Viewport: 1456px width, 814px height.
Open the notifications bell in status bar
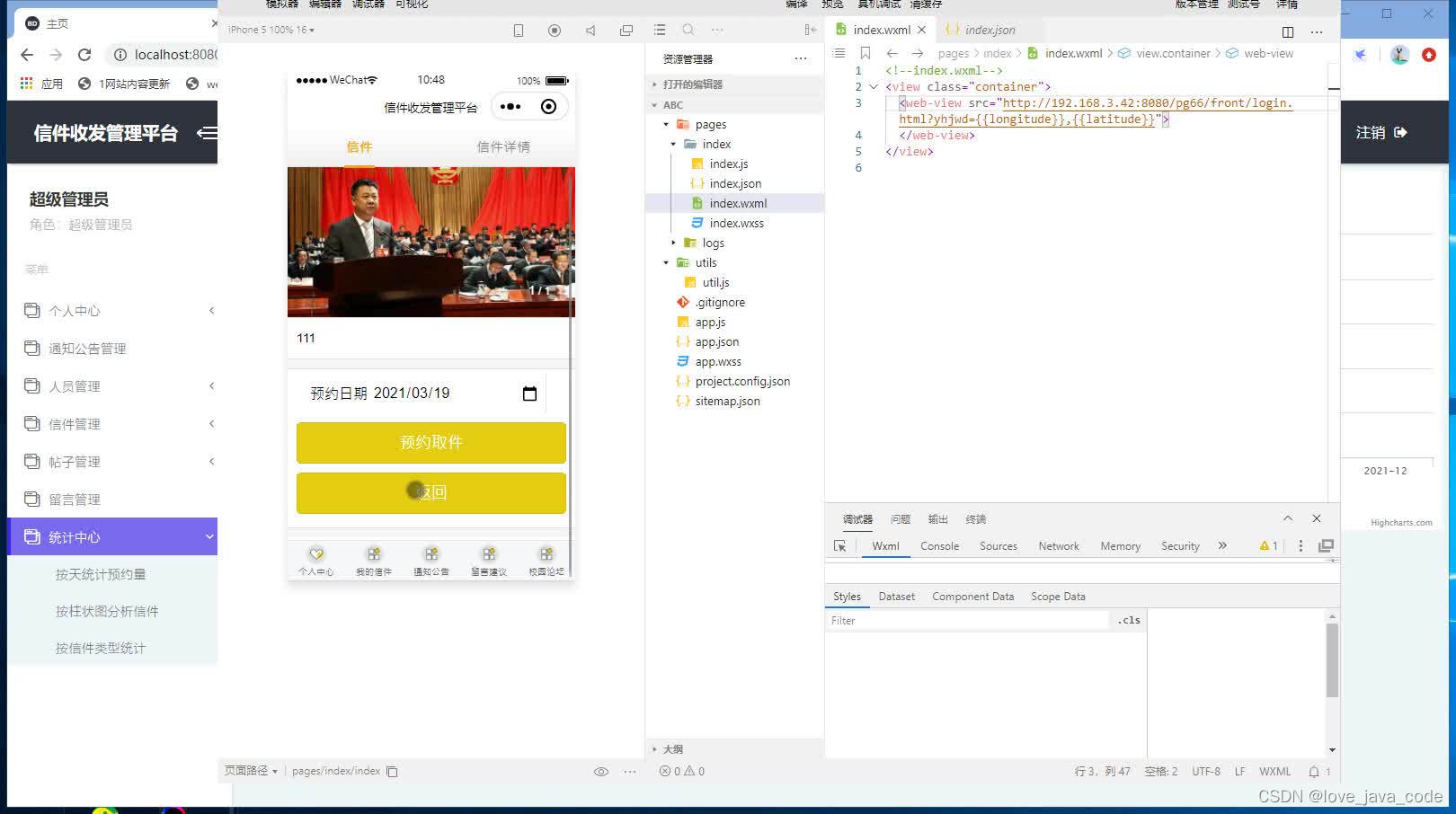1314,772
